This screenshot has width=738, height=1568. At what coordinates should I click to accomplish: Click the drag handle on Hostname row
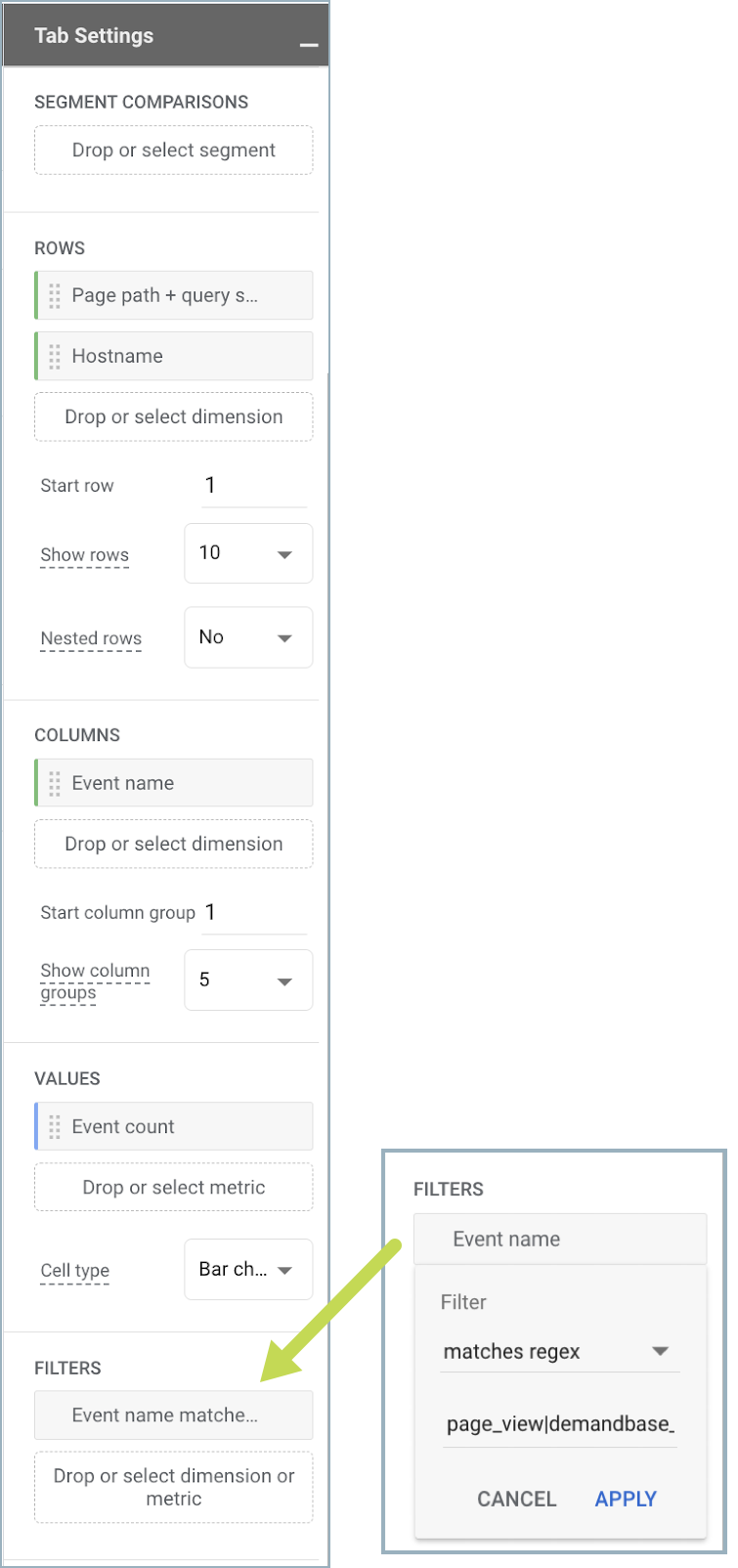pyautogui.click(x=55, y=356)
